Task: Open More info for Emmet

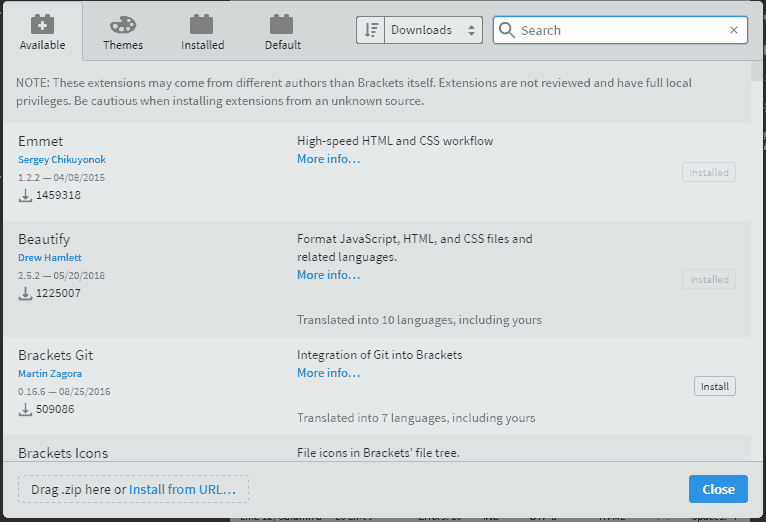Action: (x=328, y=159)
